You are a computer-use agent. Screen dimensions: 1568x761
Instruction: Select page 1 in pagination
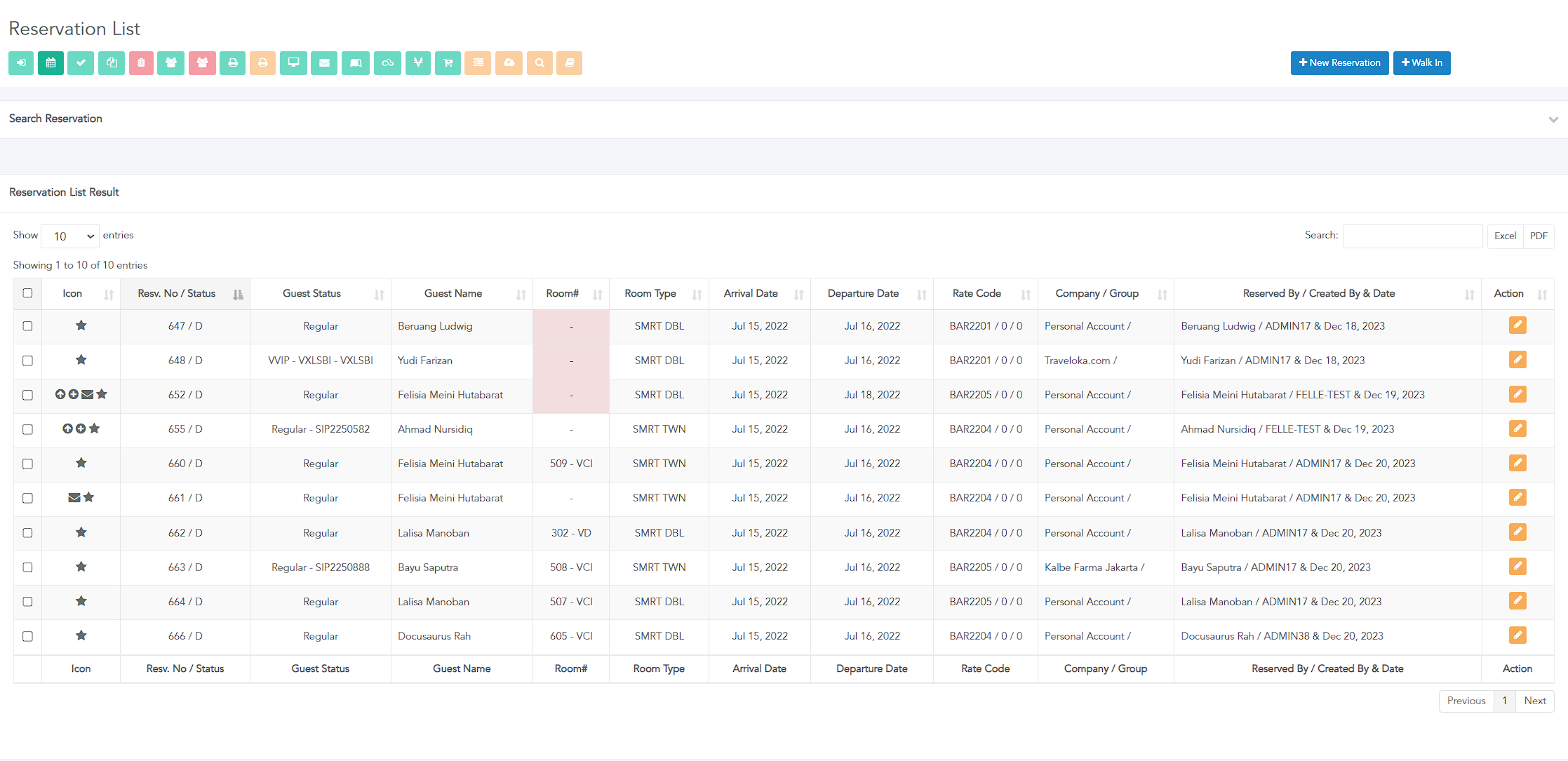pyautogui.click(x=1505, y=701)
